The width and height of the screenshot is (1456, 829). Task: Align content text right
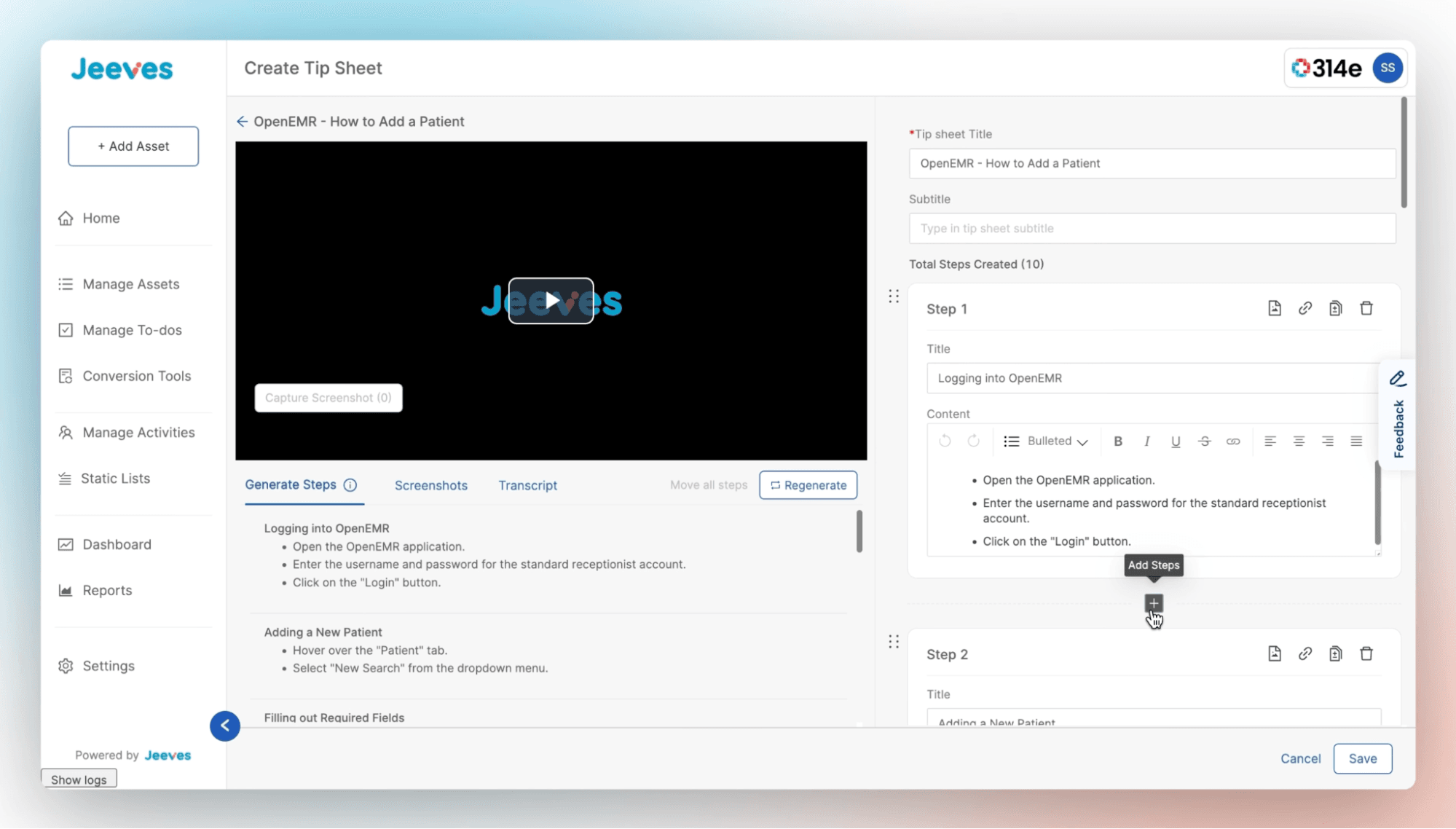click(x=1328, y=441)
